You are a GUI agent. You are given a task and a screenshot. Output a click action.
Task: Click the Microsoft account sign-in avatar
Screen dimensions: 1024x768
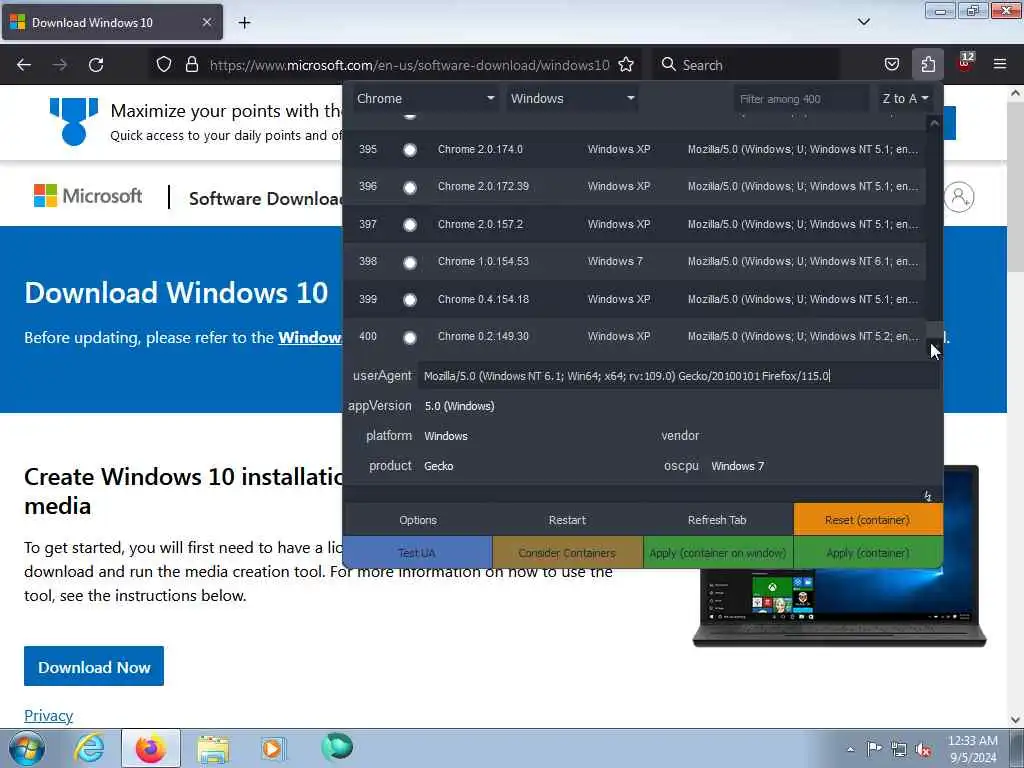[x=959, y=197]
